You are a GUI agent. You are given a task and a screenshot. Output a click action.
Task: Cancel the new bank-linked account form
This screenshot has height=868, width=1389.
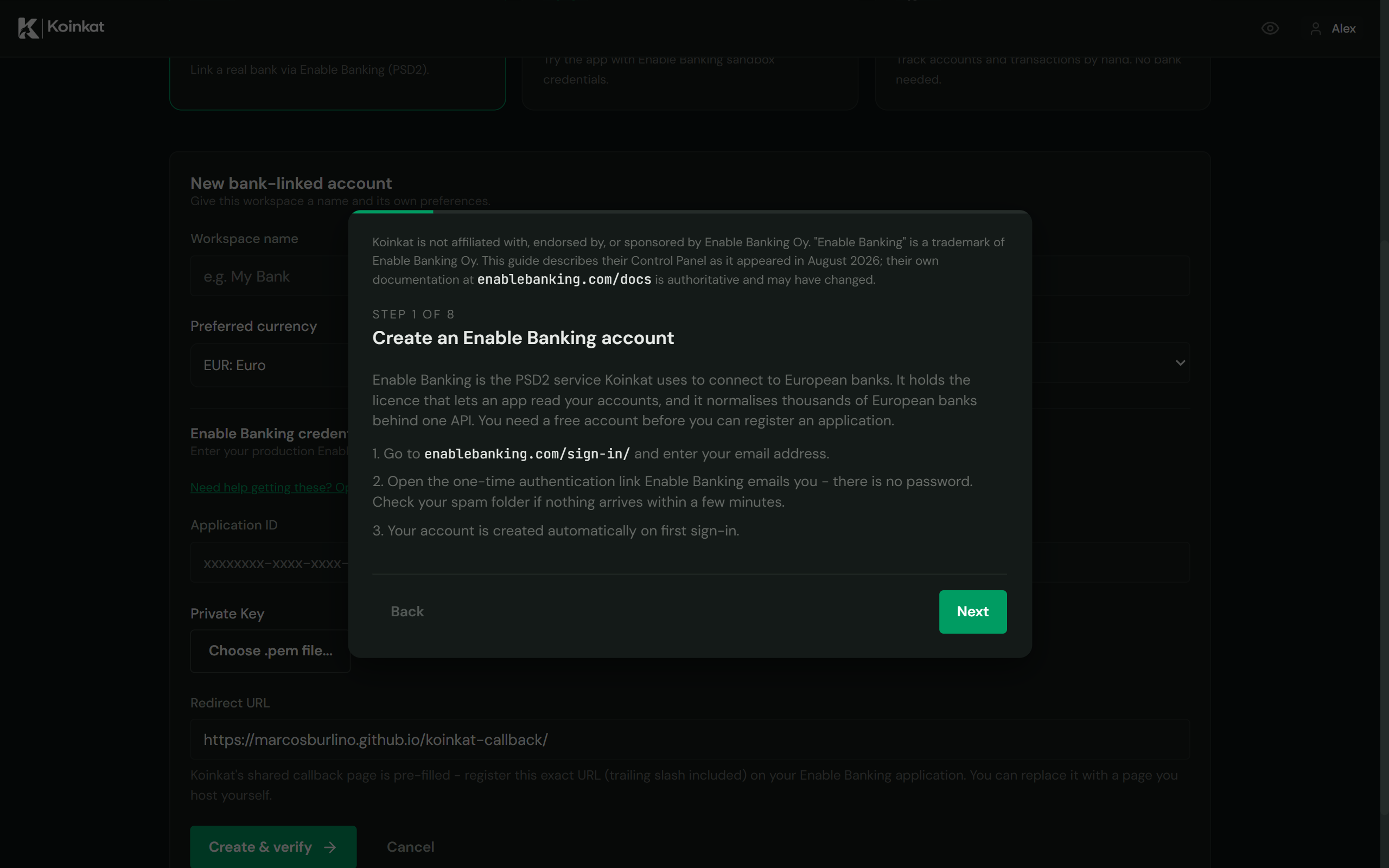click(x=410, y=847)
